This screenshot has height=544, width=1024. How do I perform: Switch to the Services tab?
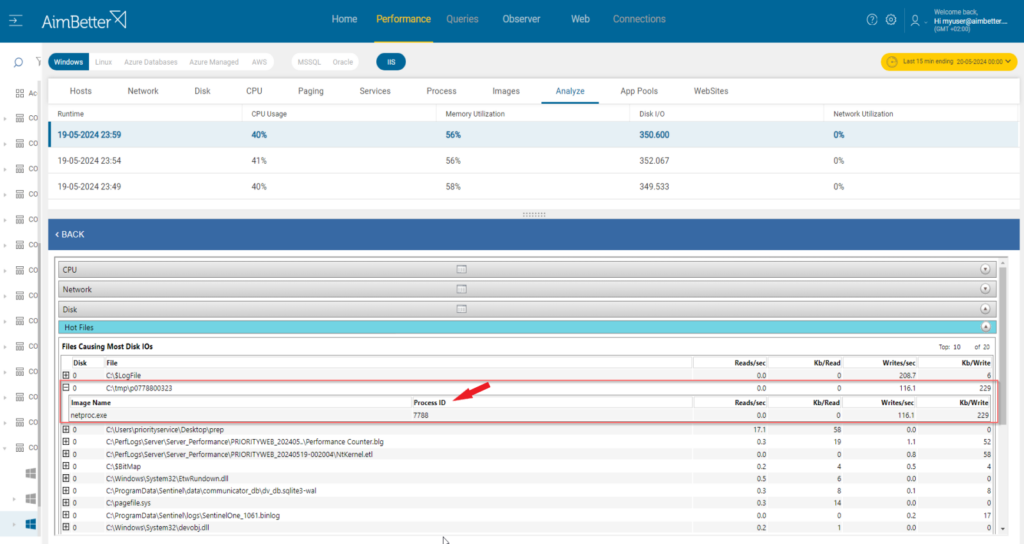click(x=375, y=91)
